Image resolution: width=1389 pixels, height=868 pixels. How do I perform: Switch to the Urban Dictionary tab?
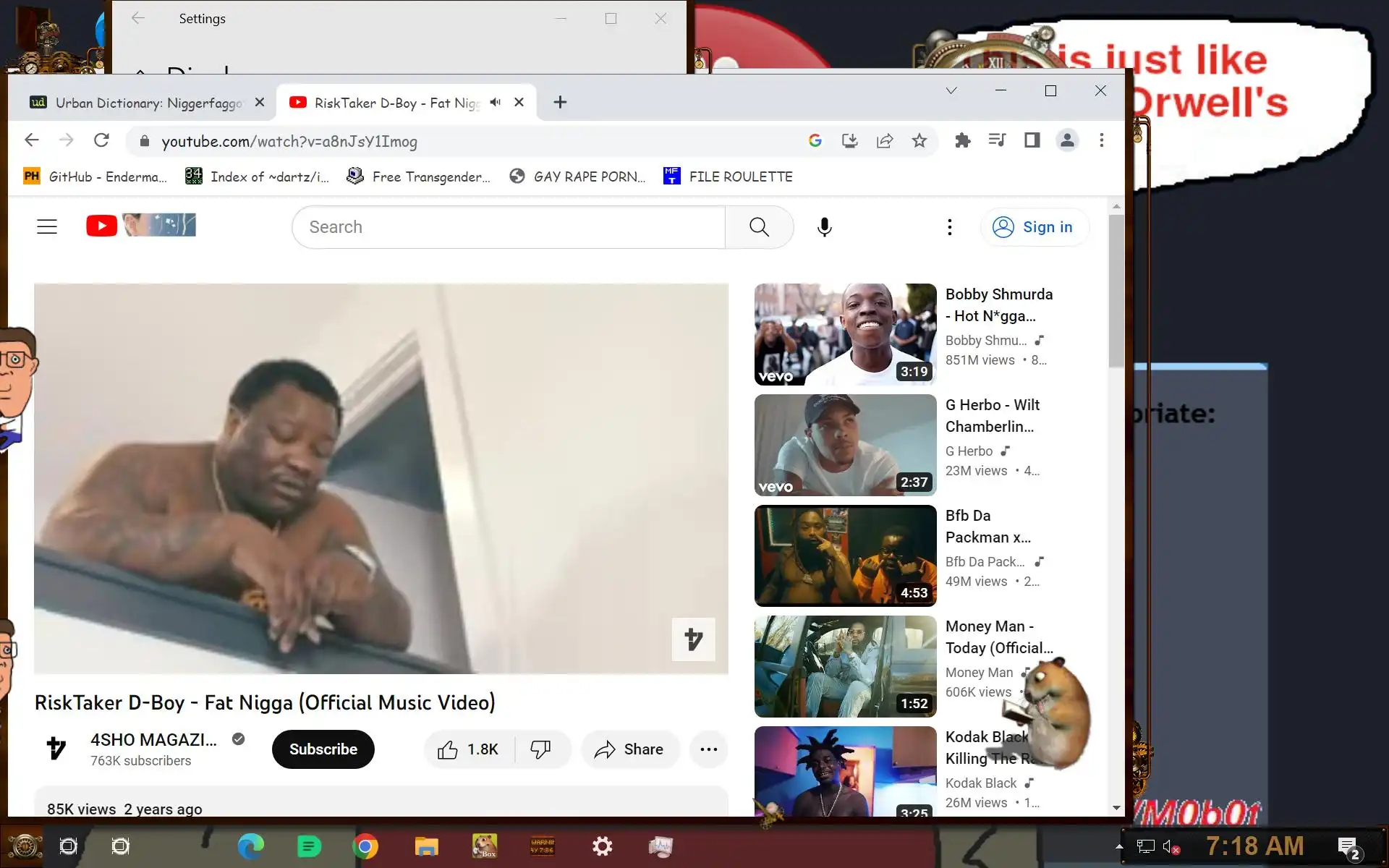145,103
